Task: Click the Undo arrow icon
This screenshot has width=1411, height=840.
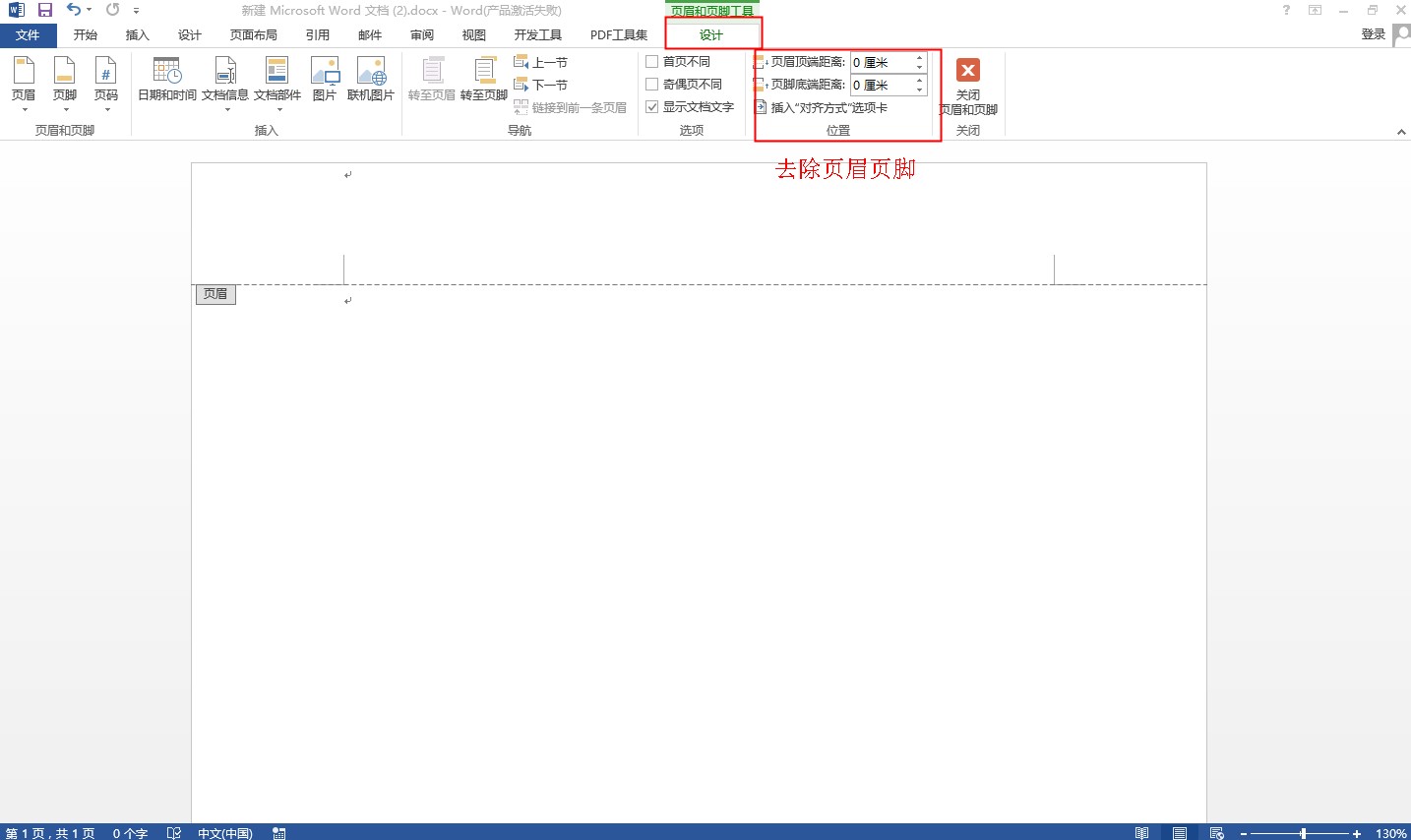Action: (74, 10)
